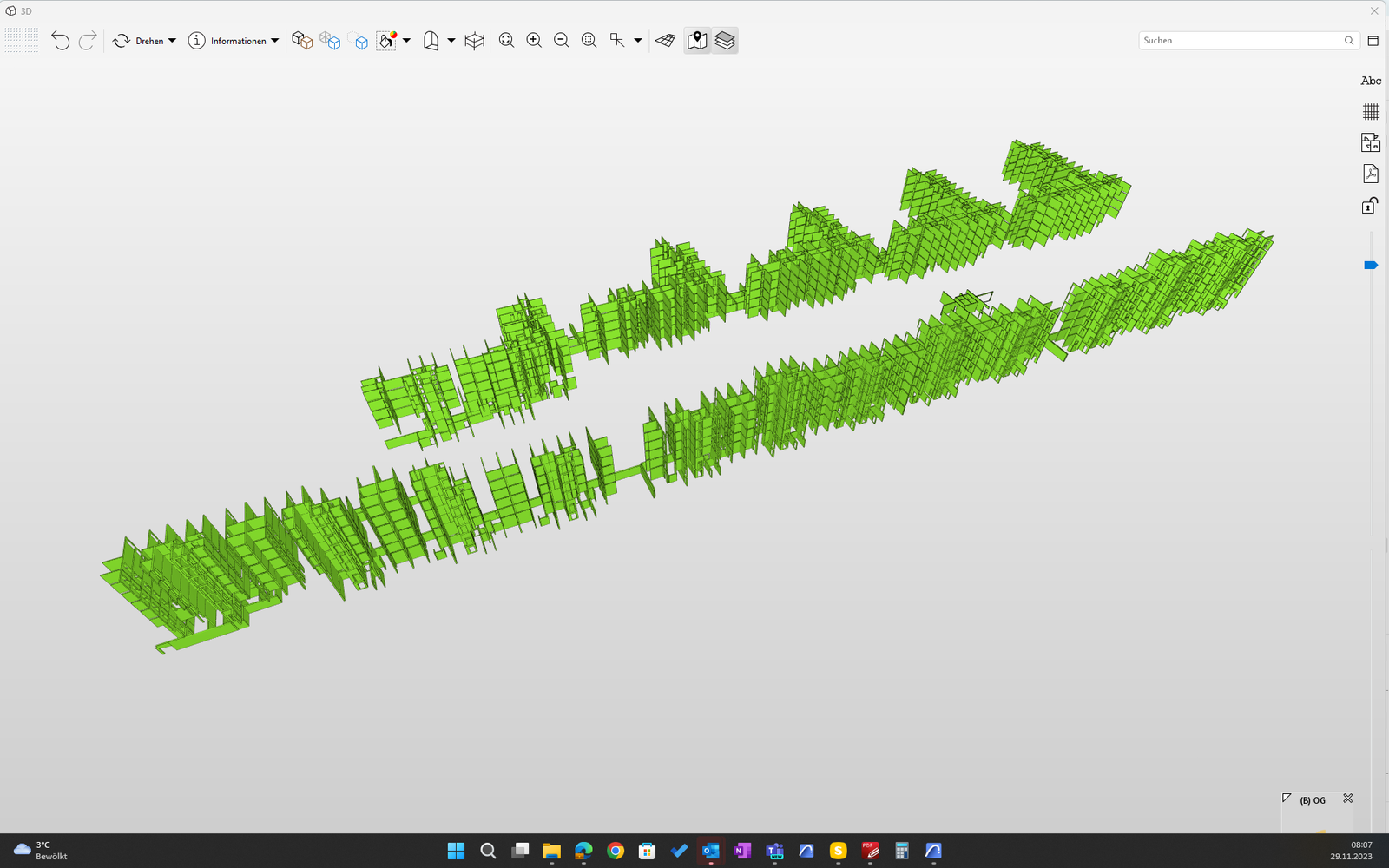Open the Informationen dropdown arrow
The image size is (1389, 868).
point(275,41)
